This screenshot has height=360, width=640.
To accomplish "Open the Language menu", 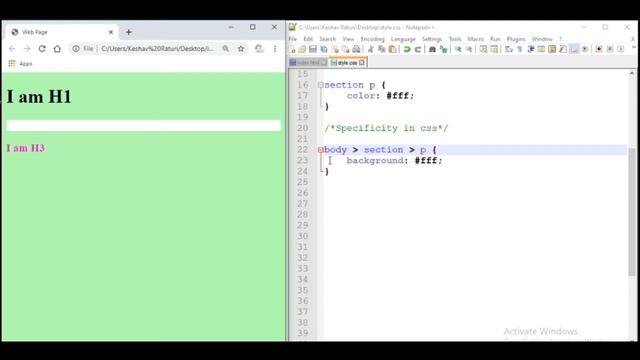I will point(403,39).
